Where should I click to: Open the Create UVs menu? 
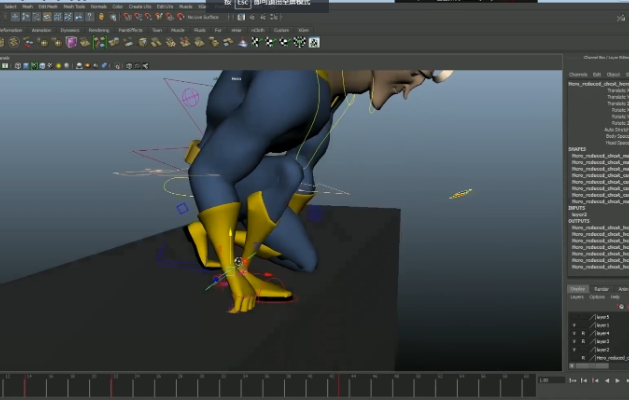(x=140, y=6)
